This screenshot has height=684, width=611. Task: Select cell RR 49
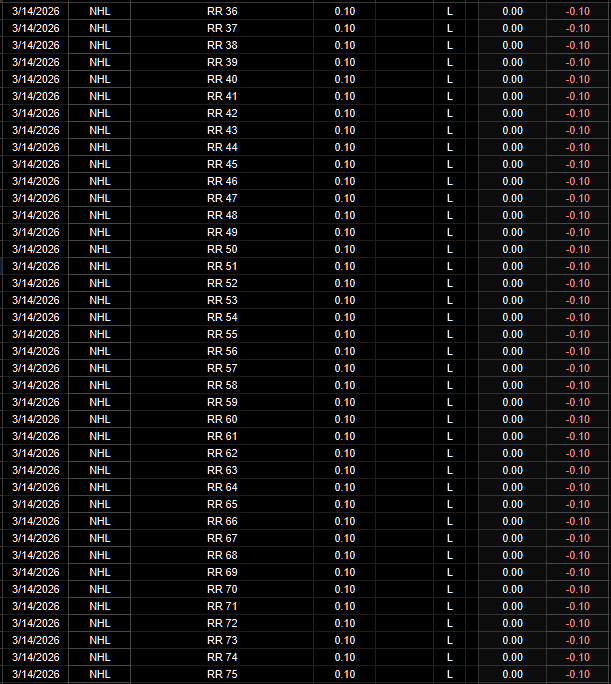222,233
